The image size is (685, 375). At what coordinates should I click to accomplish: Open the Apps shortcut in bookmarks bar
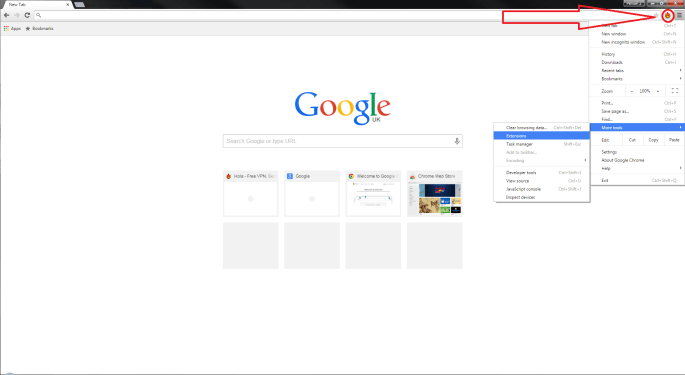point(12,28)
